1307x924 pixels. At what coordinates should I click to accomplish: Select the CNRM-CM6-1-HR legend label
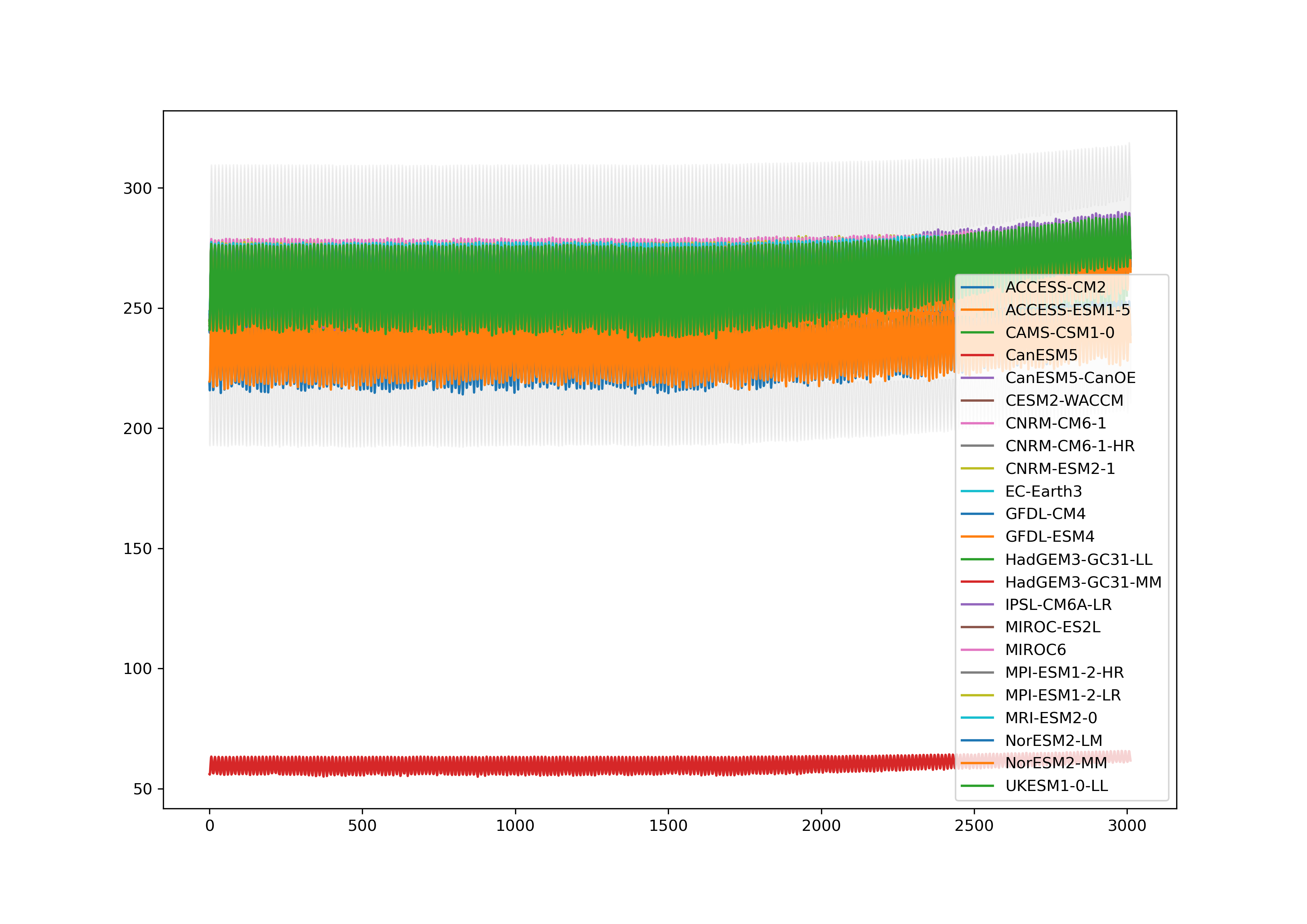[1070, 446]
